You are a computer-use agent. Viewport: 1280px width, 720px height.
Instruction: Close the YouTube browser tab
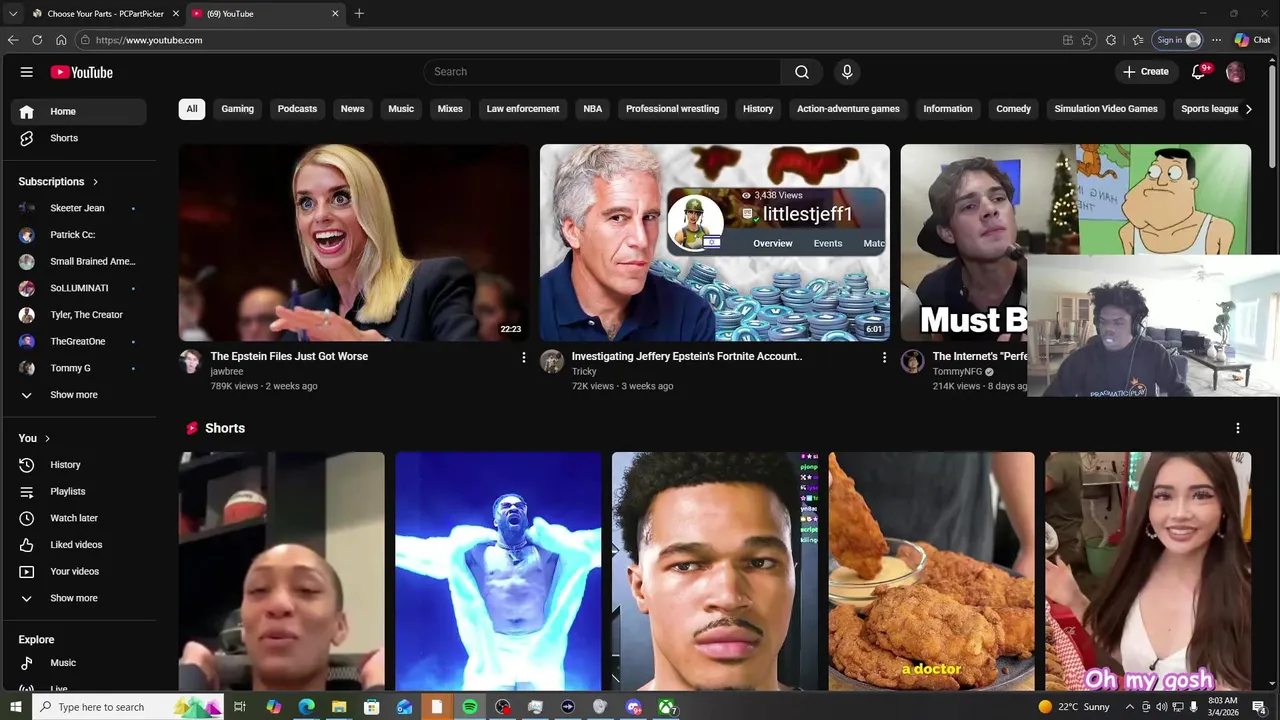click(335, 14)
